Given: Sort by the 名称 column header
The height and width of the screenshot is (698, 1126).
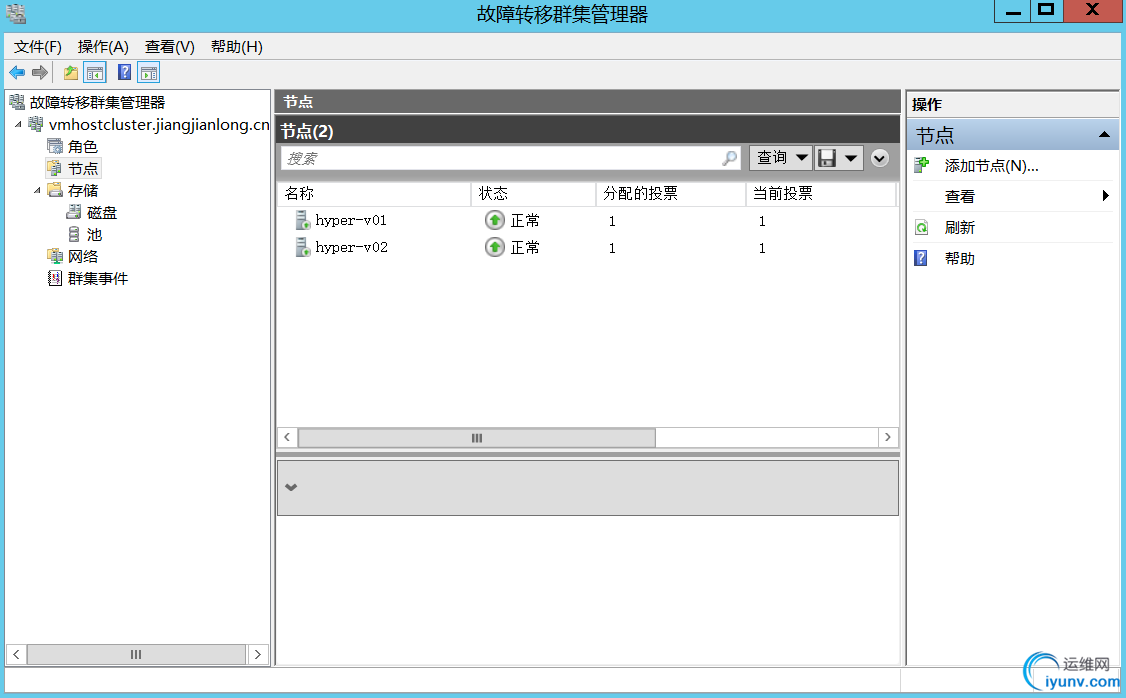Looking at the screenshot, I should click(x=374, y=193).
